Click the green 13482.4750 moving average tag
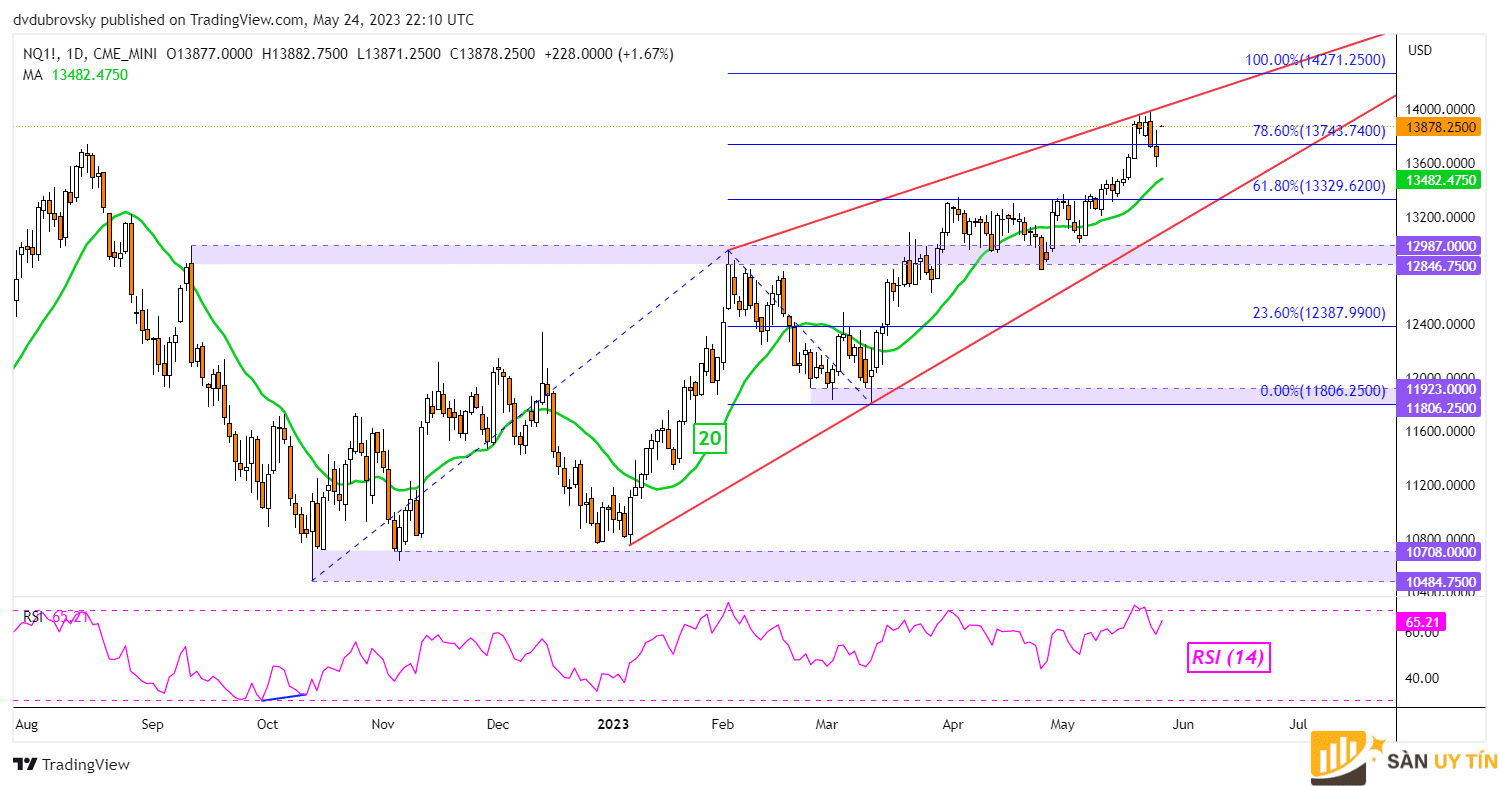 pyautogui.click(x=1441, y=180)
